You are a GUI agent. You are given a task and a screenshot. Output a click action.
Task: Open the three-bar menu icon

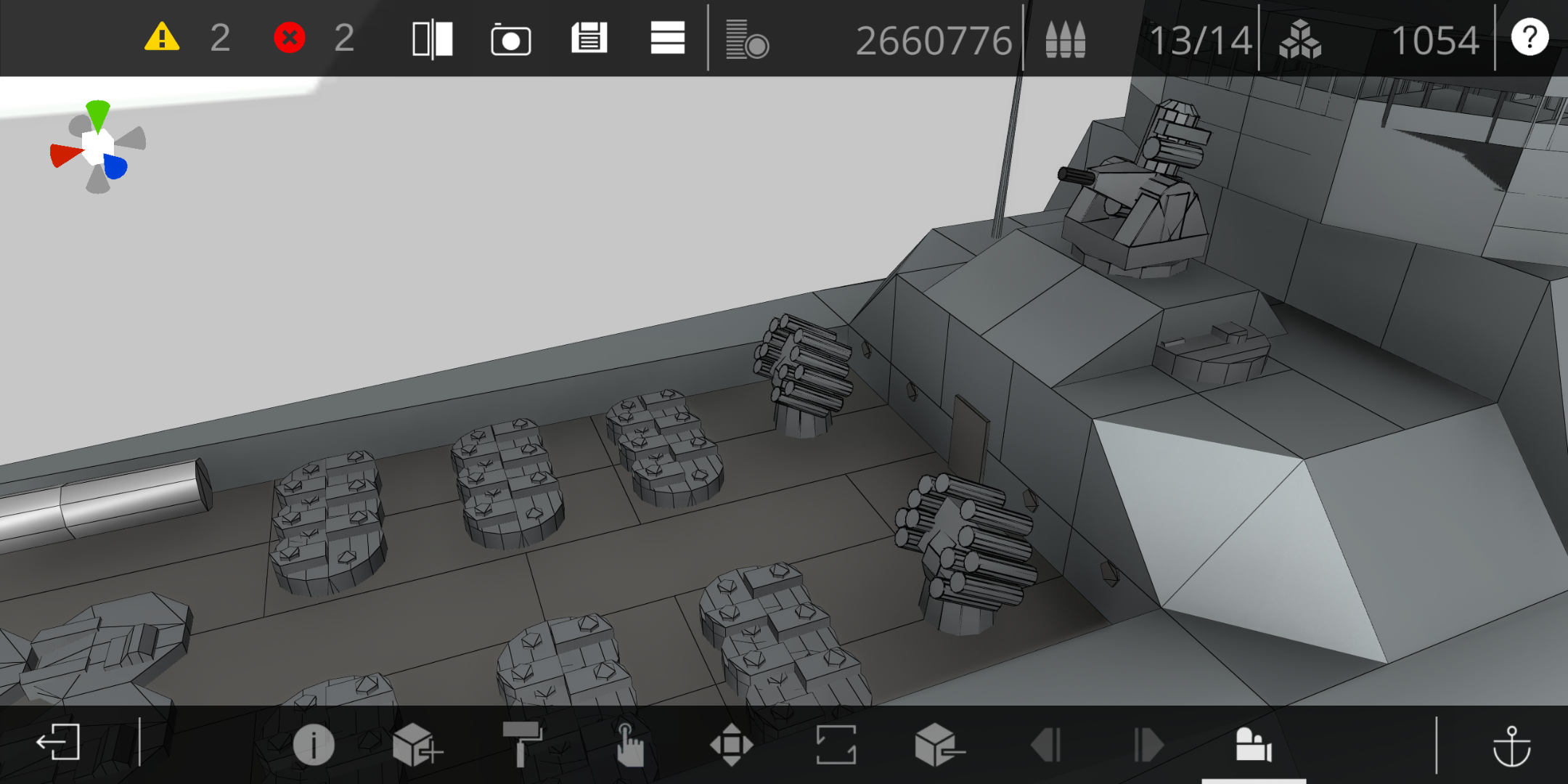click(x=668, y=38)
